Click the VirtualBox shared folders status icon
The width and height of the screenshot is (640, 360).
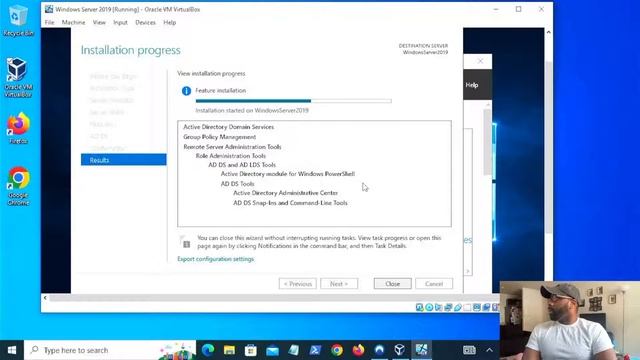(467, 307)
